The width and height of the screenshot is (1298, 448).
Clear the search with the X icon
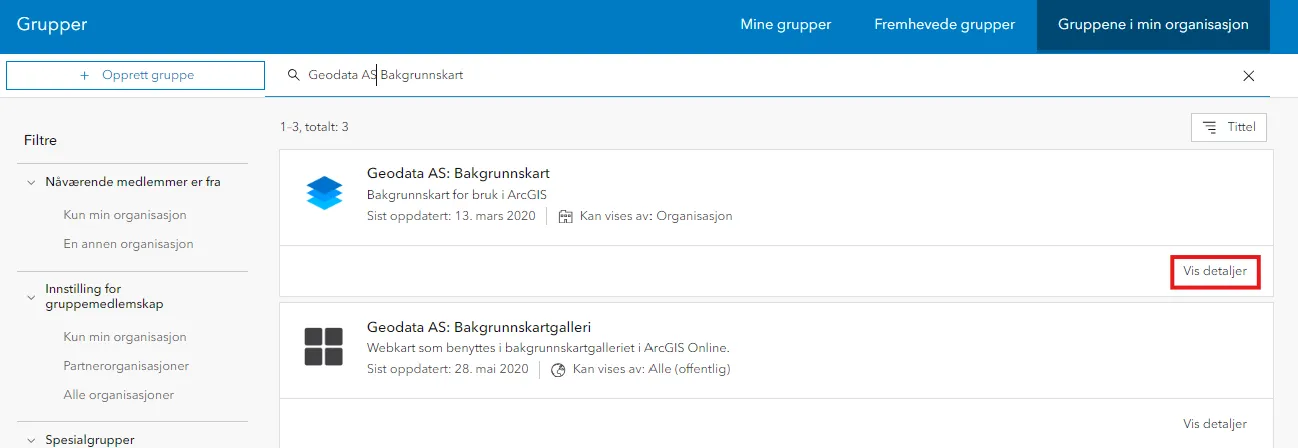[1248, 76]
